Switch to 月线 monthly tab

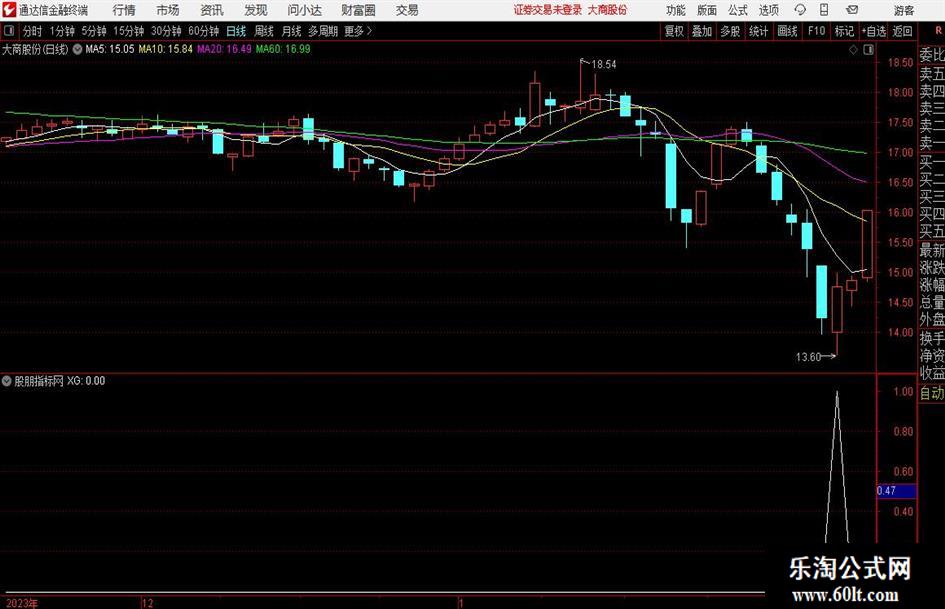[292, 31]
